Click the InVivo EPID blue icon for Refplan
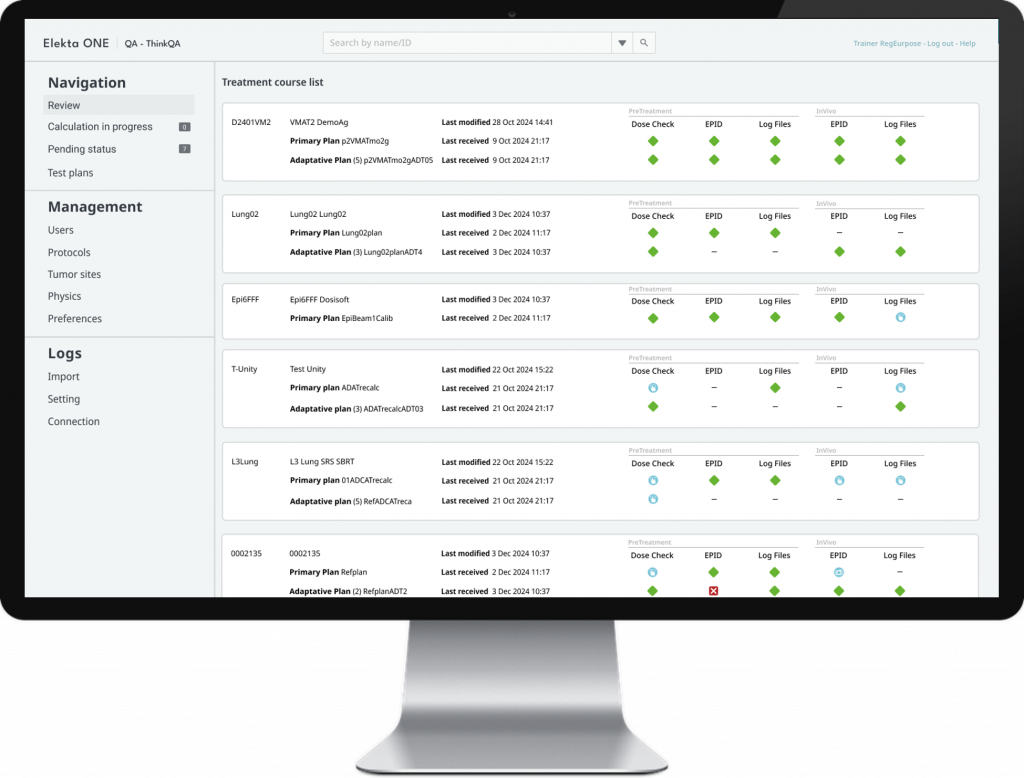 click(839, 573)
